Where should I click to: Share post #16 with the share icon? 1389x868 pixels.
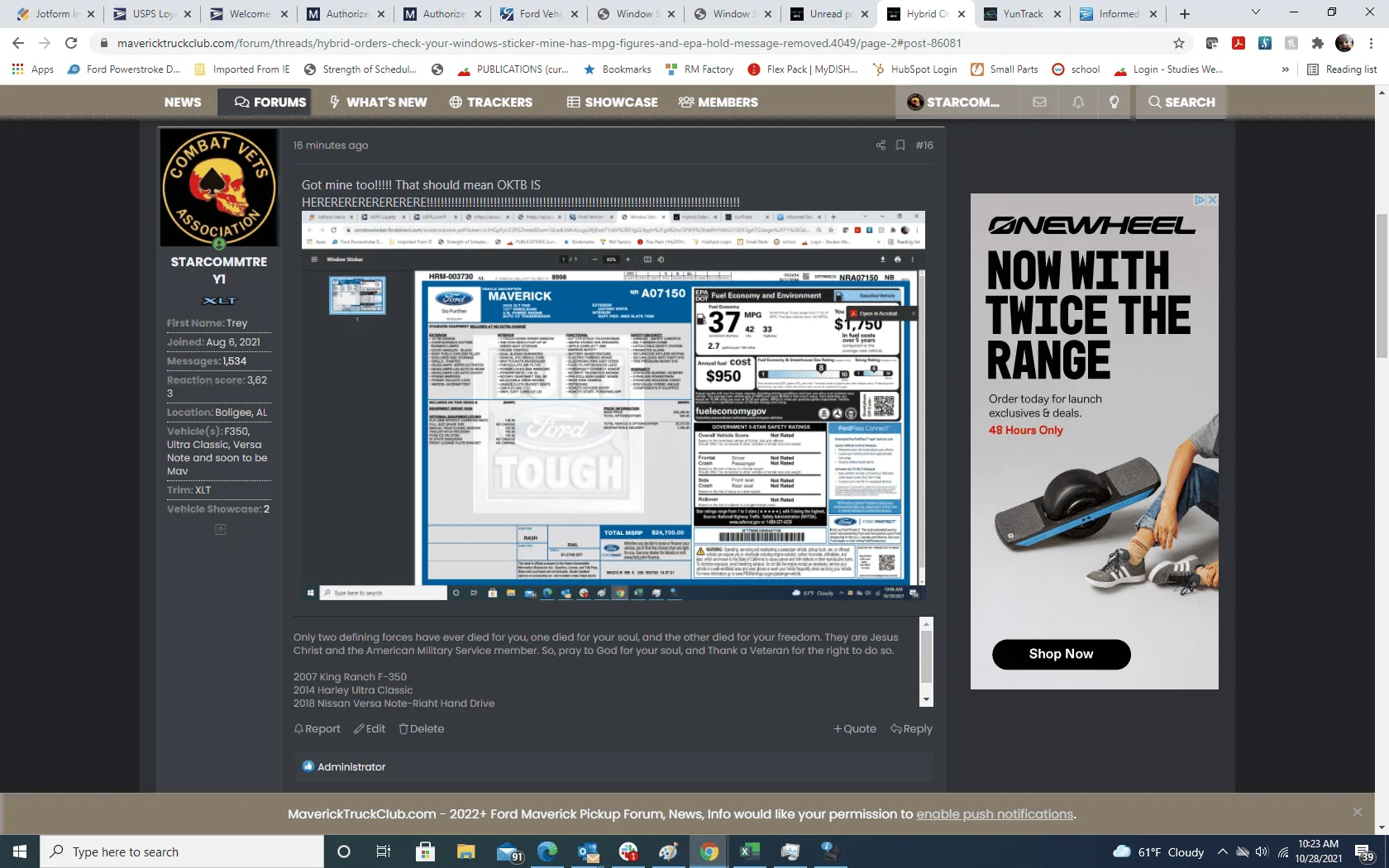pyautogui.click(x=881, y=145)
